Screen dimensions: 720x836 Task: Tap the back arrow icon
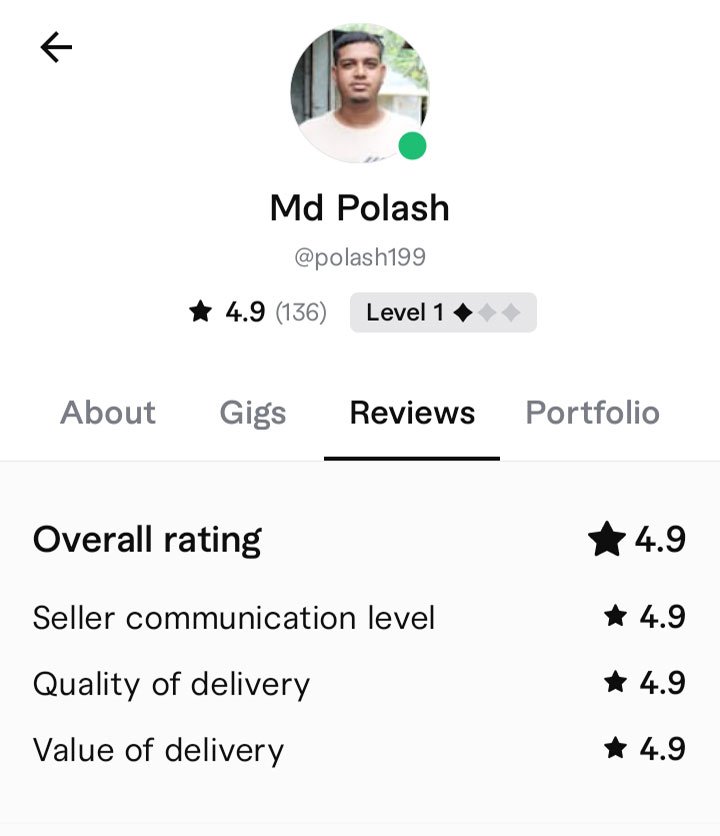tap(56, 47)
